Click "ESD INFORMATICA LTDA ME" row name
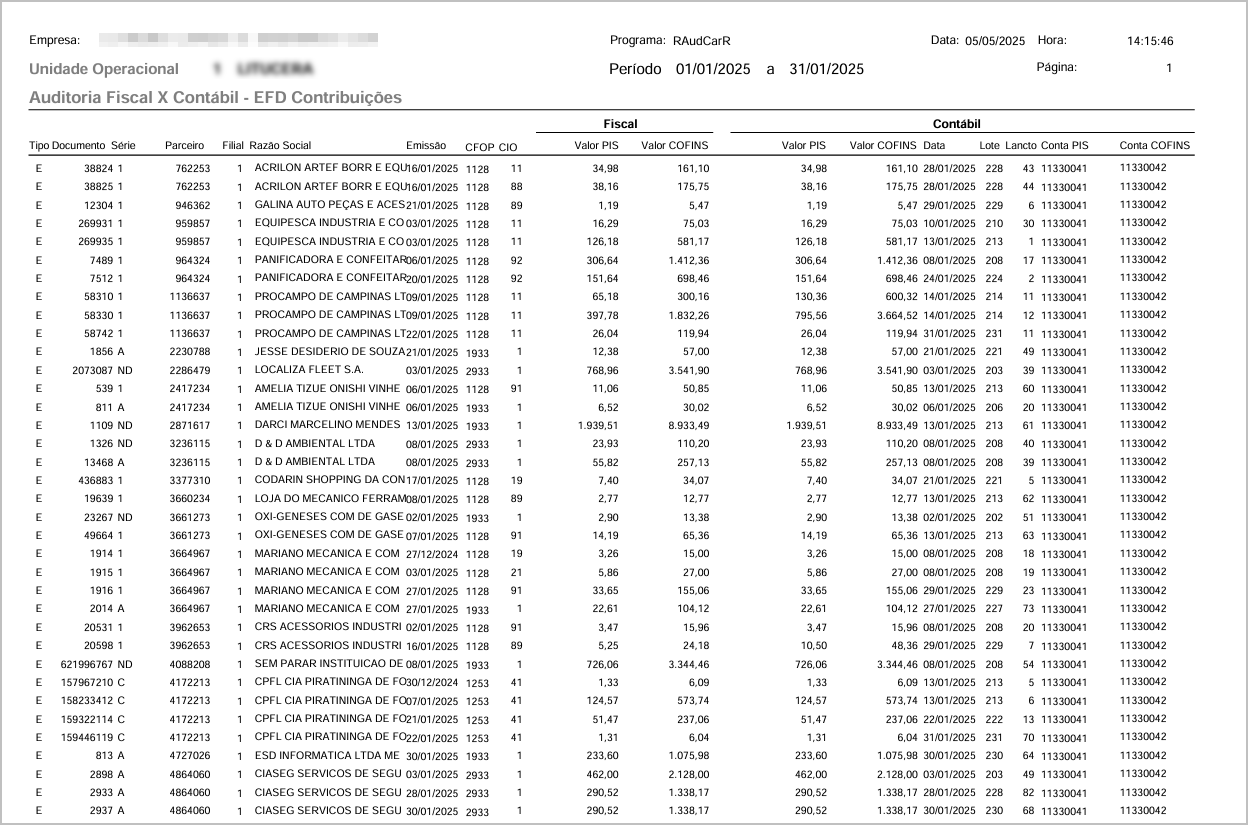 point(328,756)
